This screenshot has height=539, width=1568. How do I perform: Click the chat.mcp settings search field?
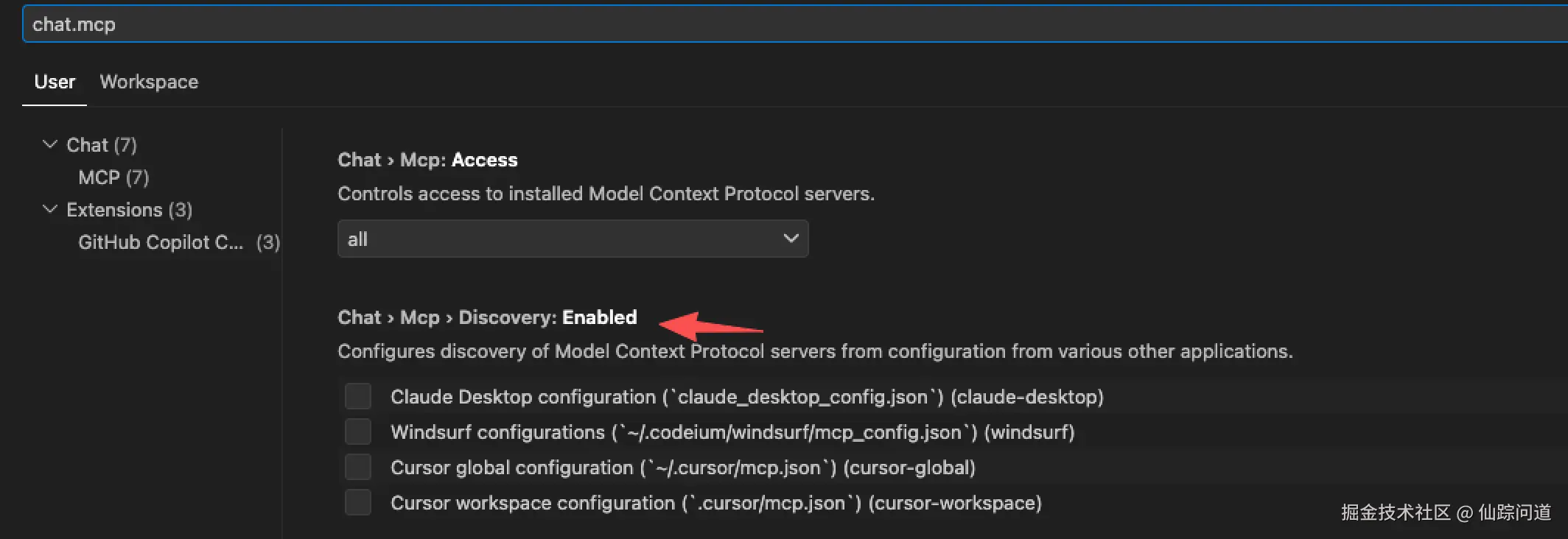coord(737,24)
